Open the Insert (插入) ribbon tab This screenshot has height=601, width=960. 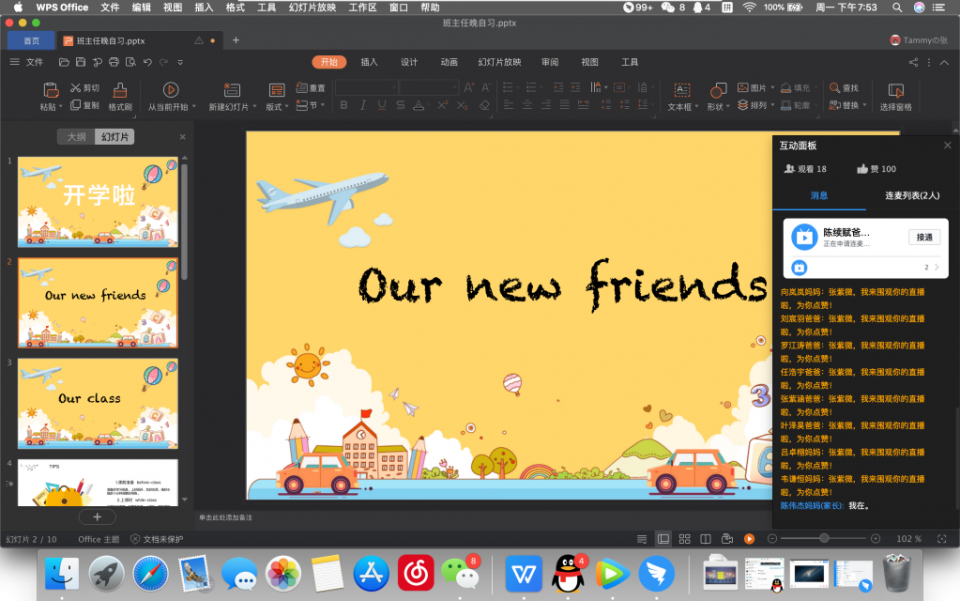point(369,62)
